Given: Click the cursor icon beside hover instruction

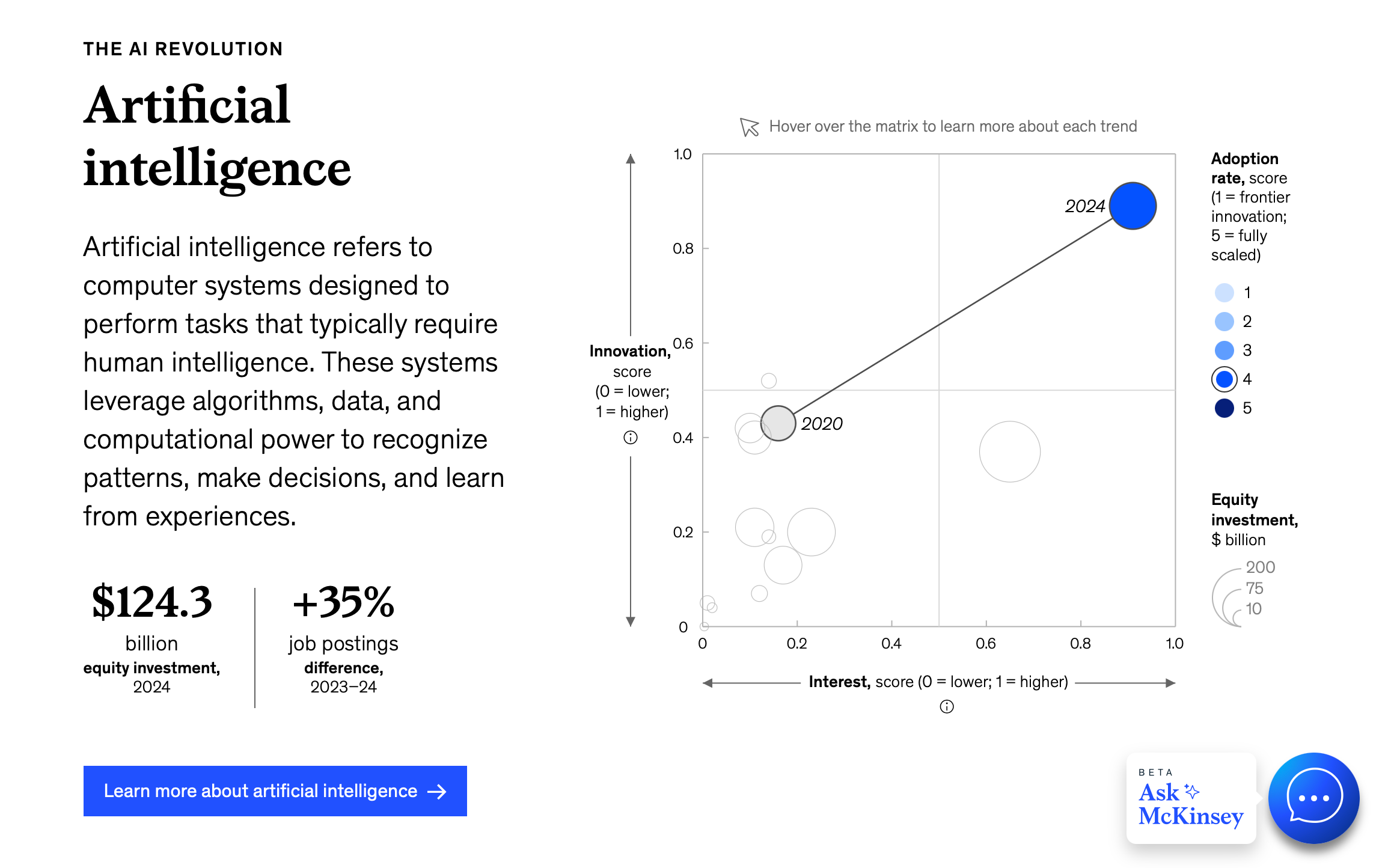Looking at the screenshot, I should (x=749, y=127).
